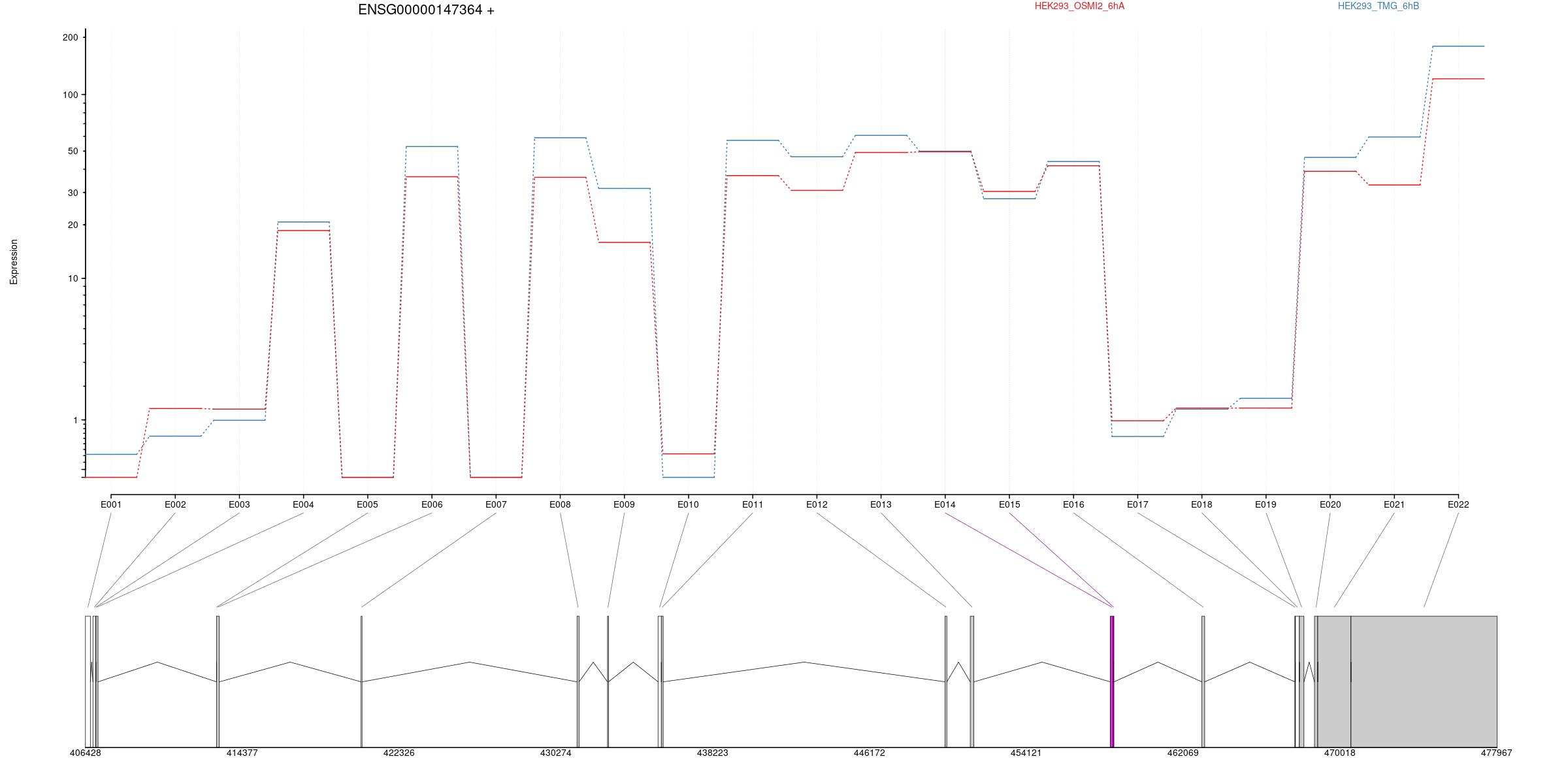Click genomic coordinate 406428

tap(86, 753)
